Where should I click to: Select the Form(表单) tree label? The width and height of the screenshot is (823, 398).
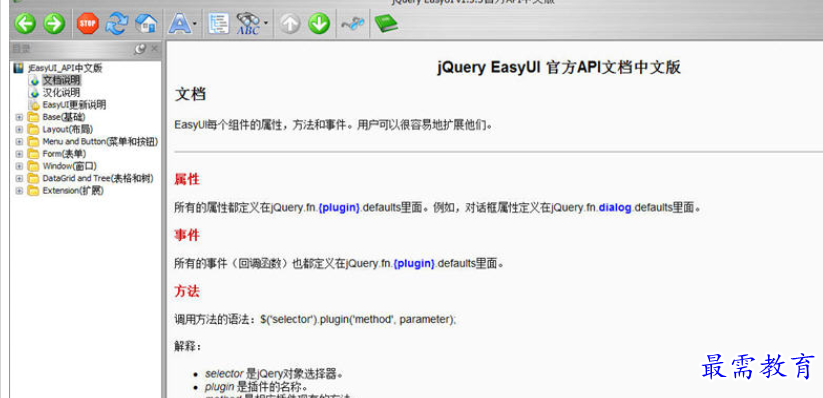point(64,153)
